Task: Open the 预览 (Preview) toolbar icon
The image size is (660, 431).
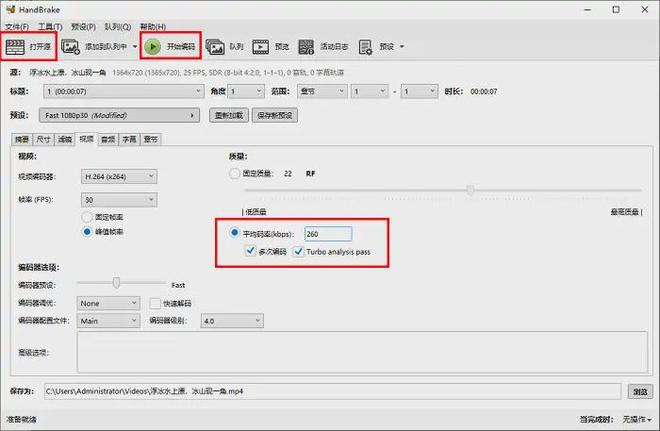Action: pos(261,46)
